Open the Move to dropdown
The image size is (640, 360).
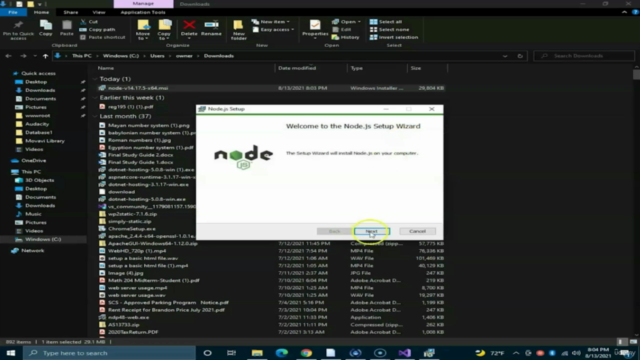click(x=143, y=30)
